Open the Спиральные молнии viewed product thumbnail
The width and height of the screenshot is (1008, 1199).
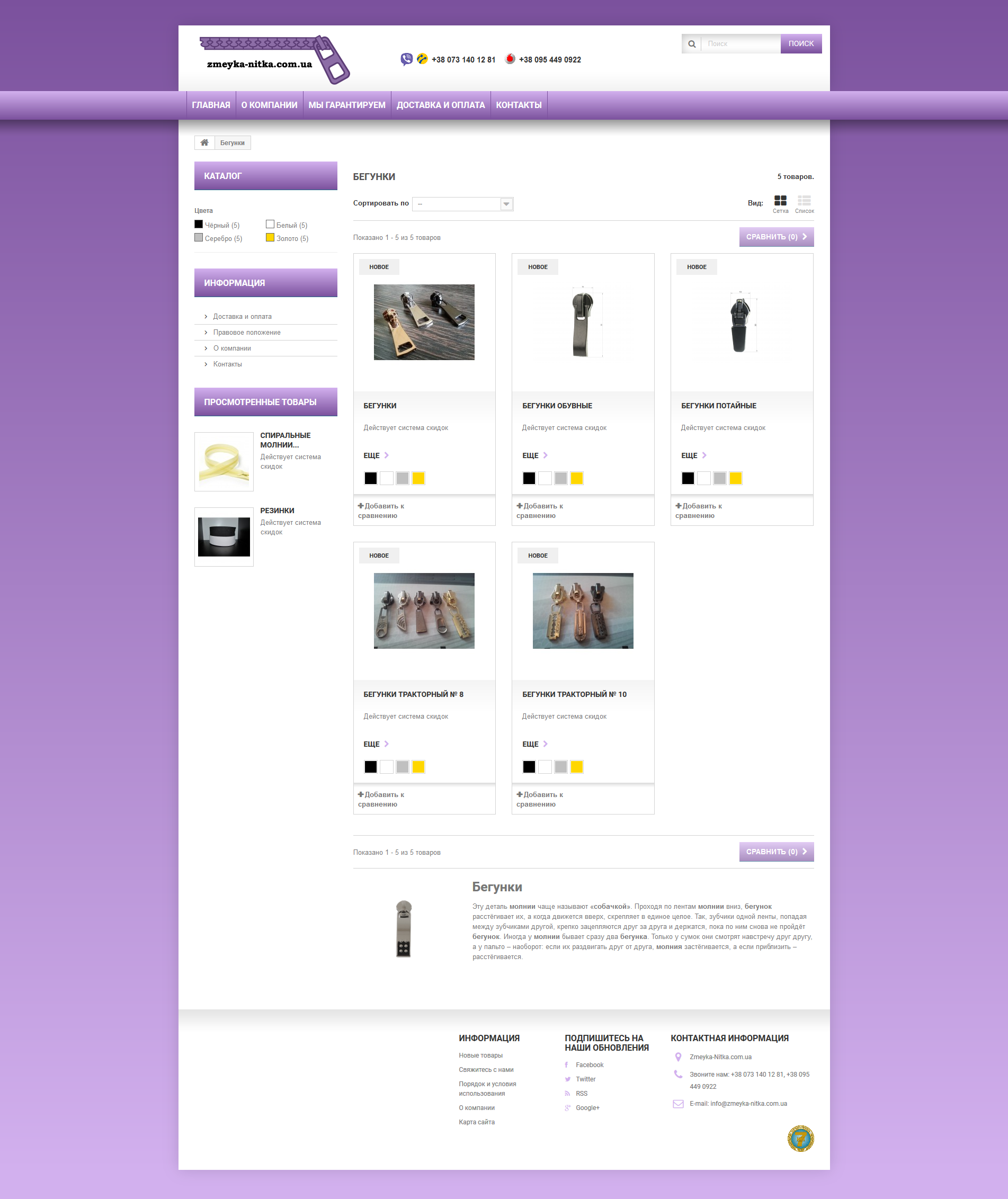[x=224, y=462]
